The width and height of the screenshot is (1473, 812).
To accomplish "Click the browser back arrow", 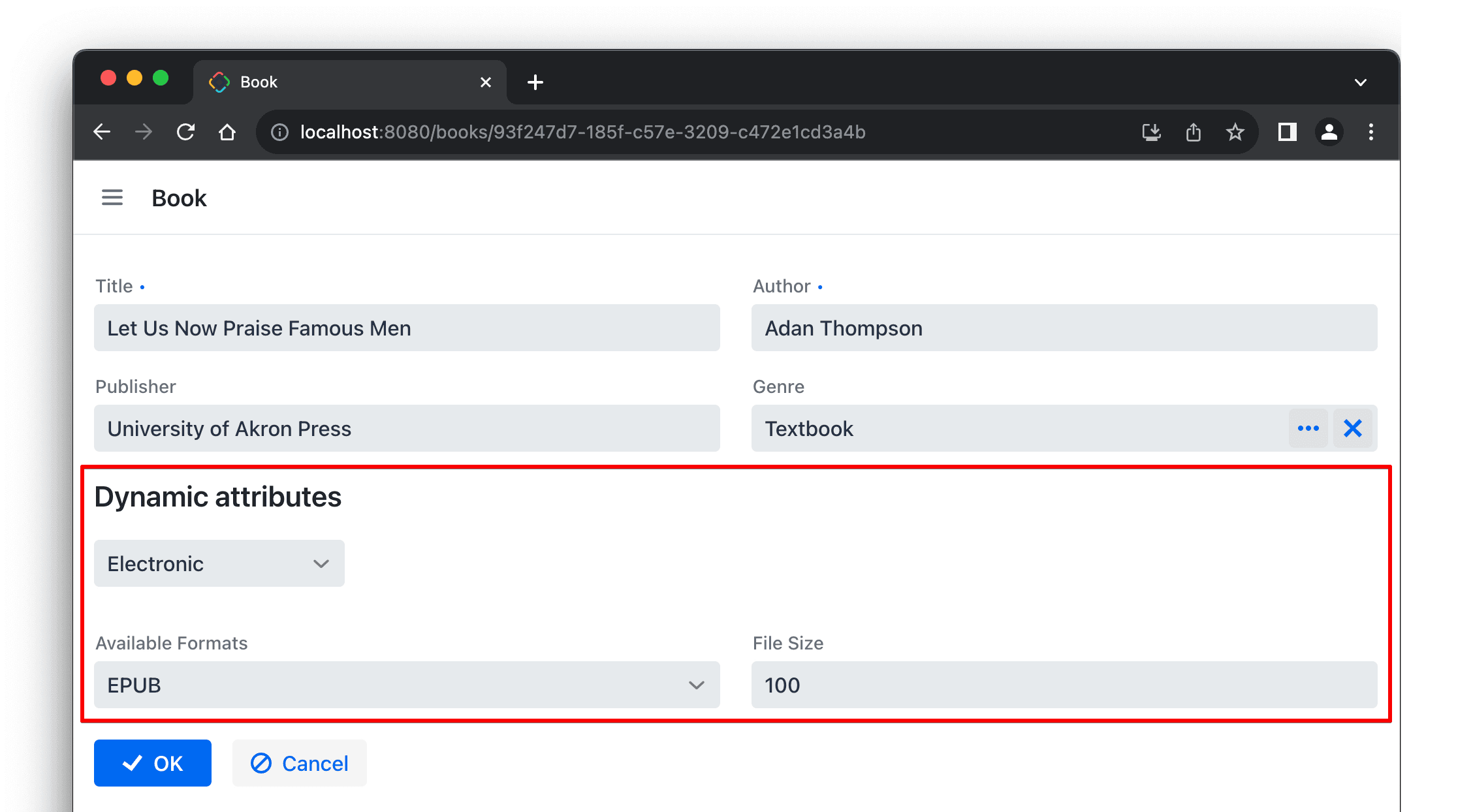I will [102, 133].
